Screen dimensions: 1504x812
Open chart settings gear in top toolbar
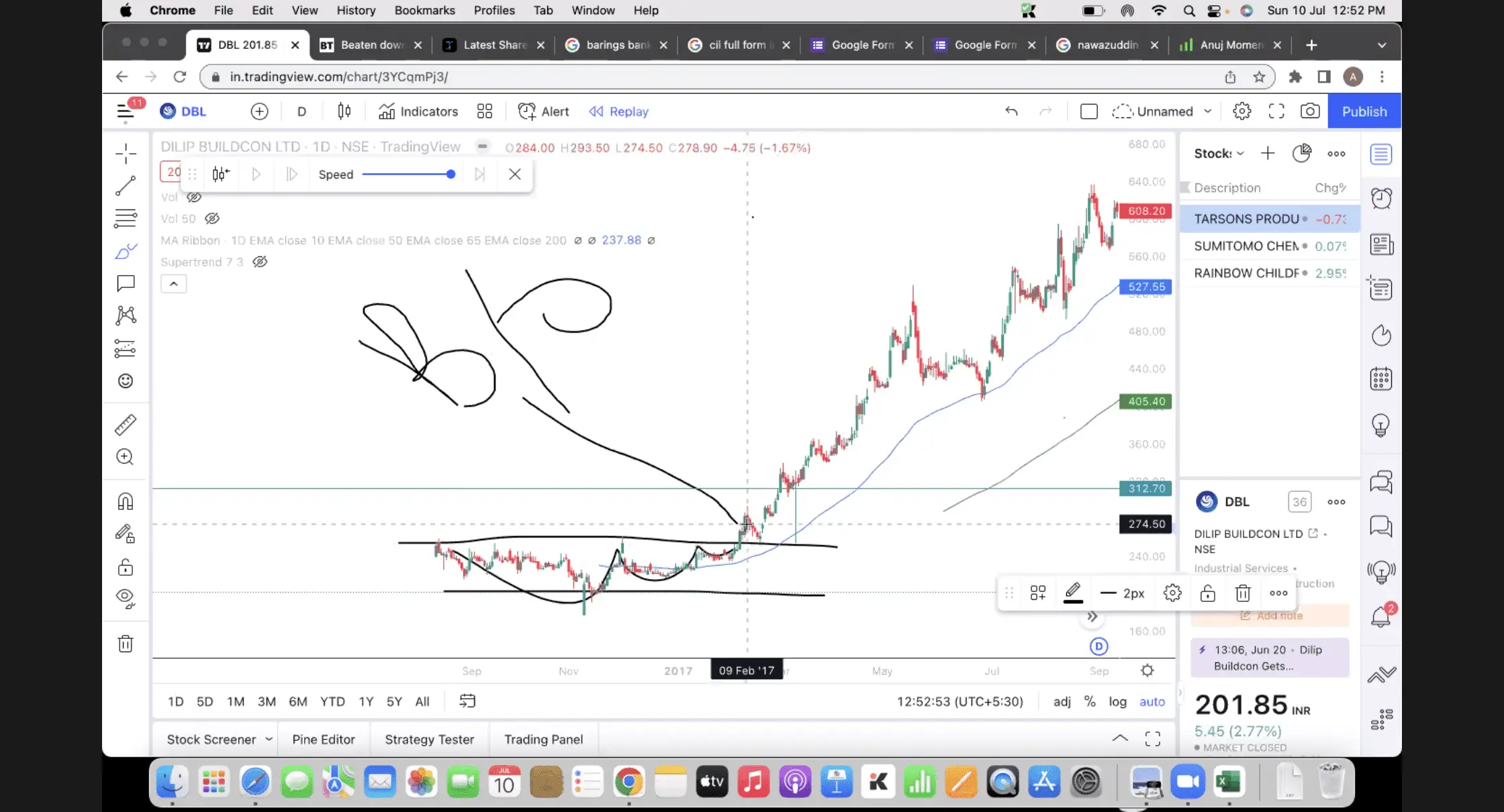click(x=1241, y=111)
